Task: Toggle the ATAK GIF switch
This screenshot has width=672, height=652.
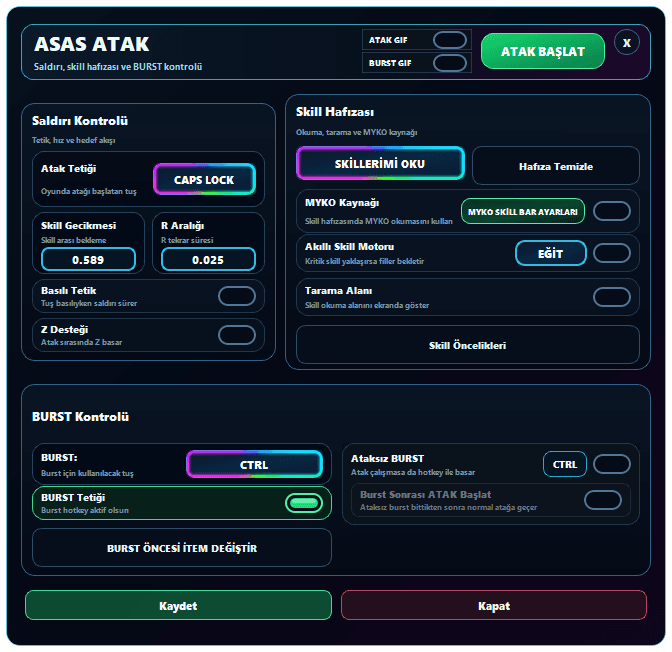Action: coord(450,40)
